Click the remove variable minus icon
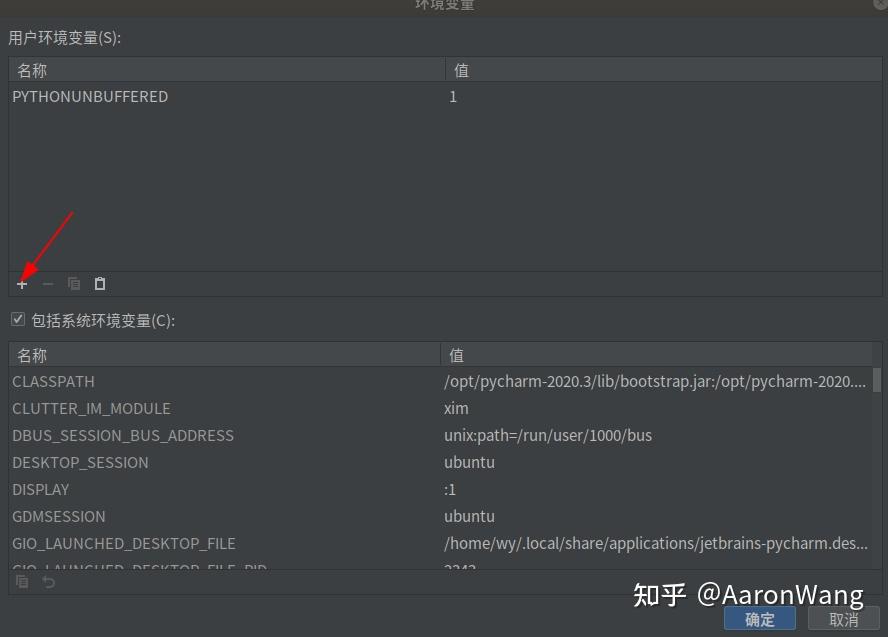888x637 pixels. pos(47,283)
